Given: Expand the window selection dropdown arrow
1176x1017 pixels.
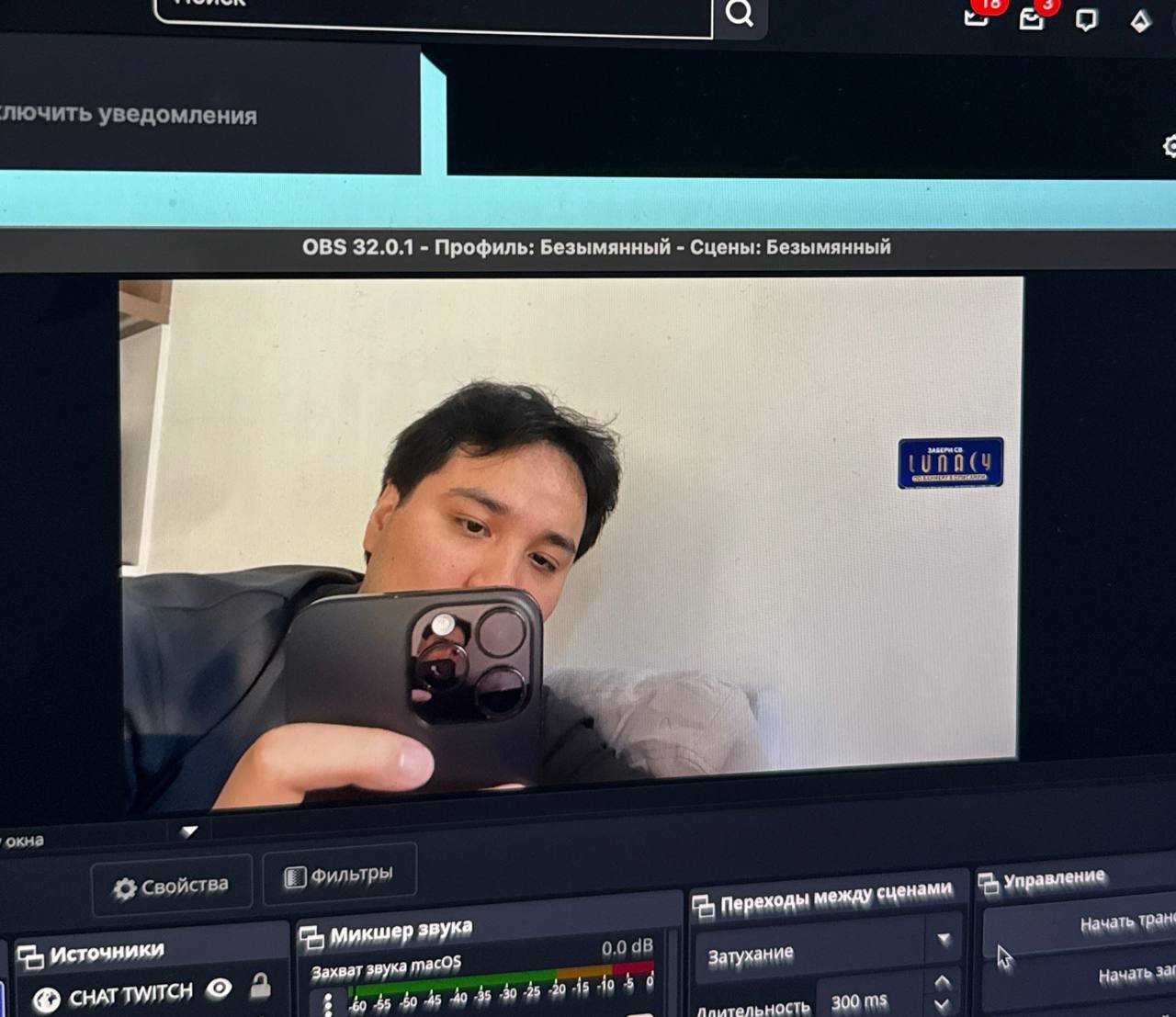Looking at the screenshot, I should click(x=189, y=831).
